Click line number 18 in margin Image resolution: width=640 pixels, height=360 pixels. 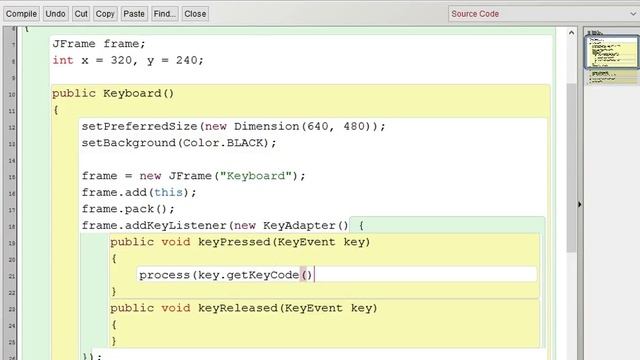point(12,227)
